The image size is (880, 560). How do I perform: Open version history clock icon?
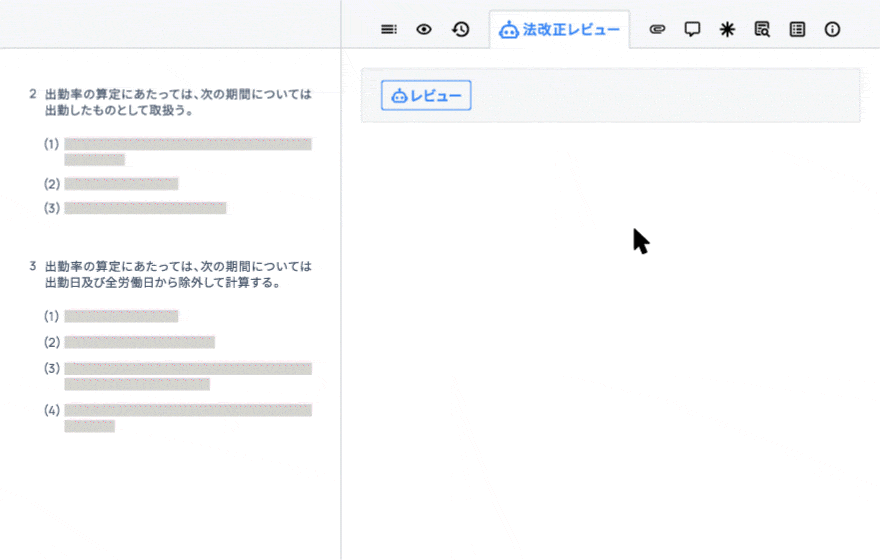tap(461, 30)
